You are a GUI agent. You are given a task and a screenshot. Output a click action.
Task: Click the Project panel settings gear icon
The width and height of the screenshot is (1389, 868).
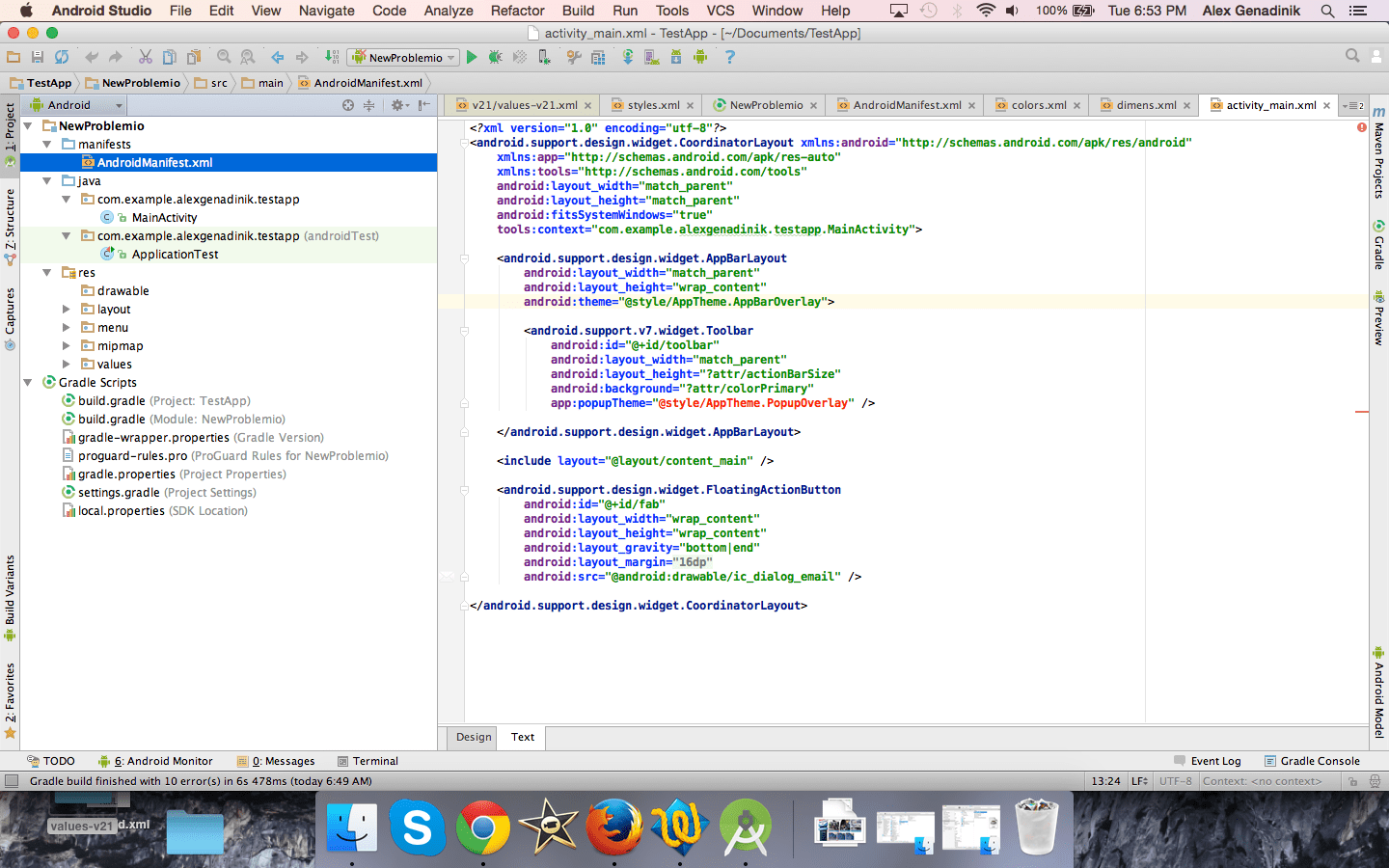tap(397, 105)
